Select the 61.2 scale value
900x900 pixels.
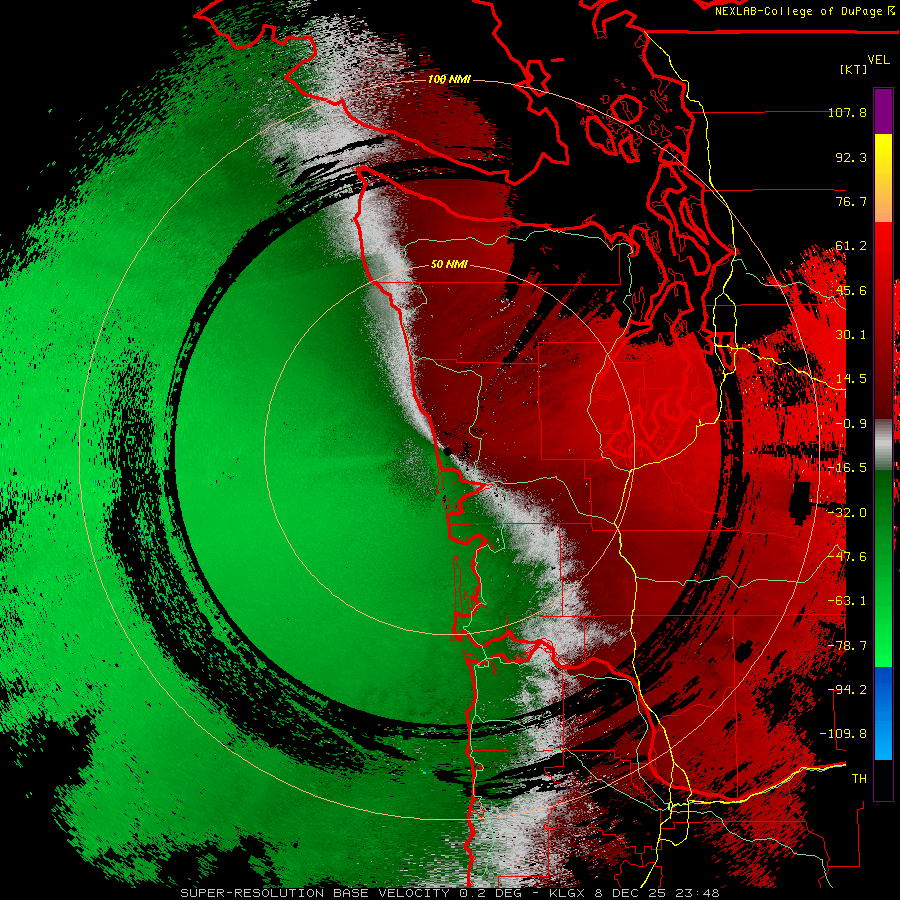(x=851, y=246)
